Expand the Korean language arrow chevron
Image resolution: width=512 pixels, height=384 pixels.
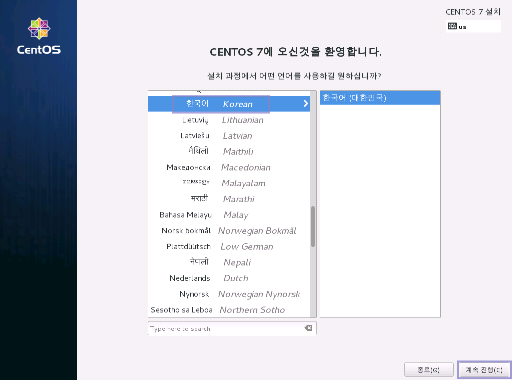pos(305,104)
